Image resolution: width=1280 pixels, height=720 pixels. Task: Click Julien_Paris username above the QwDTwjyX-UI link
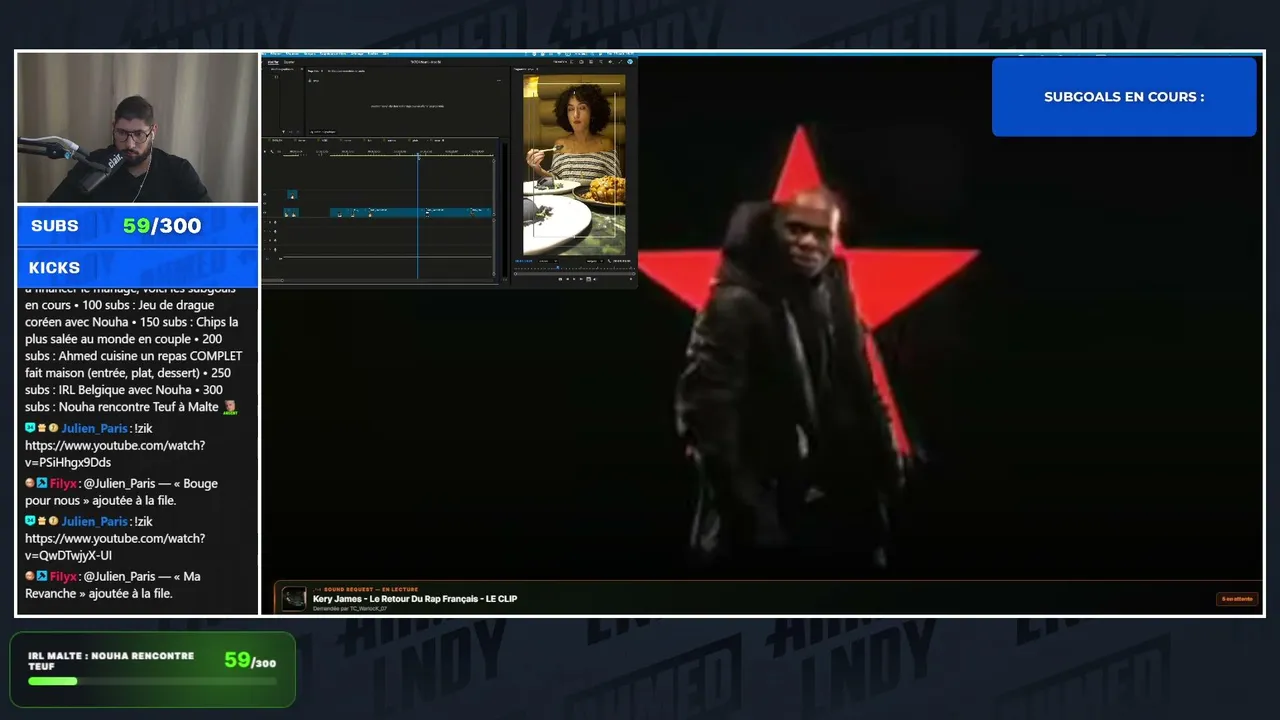[95, 521]
